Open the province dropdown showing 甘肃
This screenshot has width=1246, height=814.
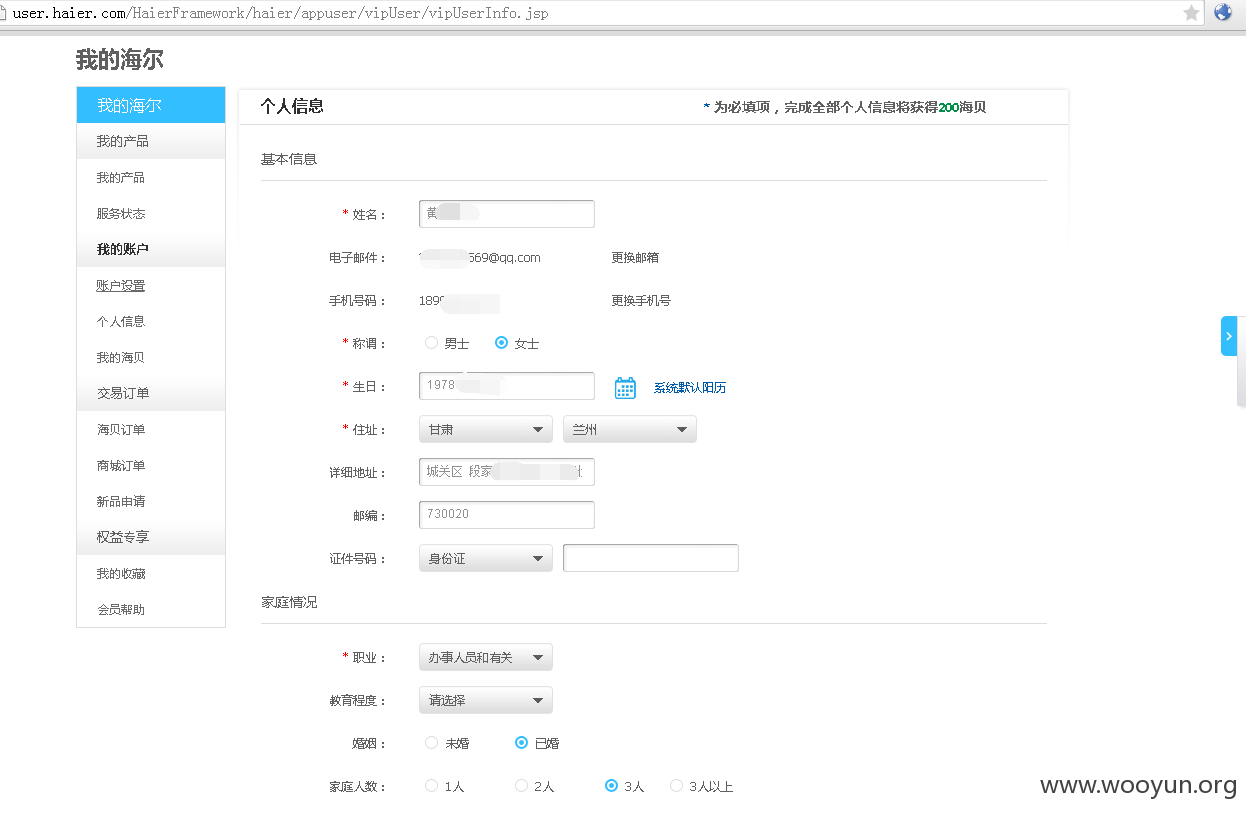[486, 429]
